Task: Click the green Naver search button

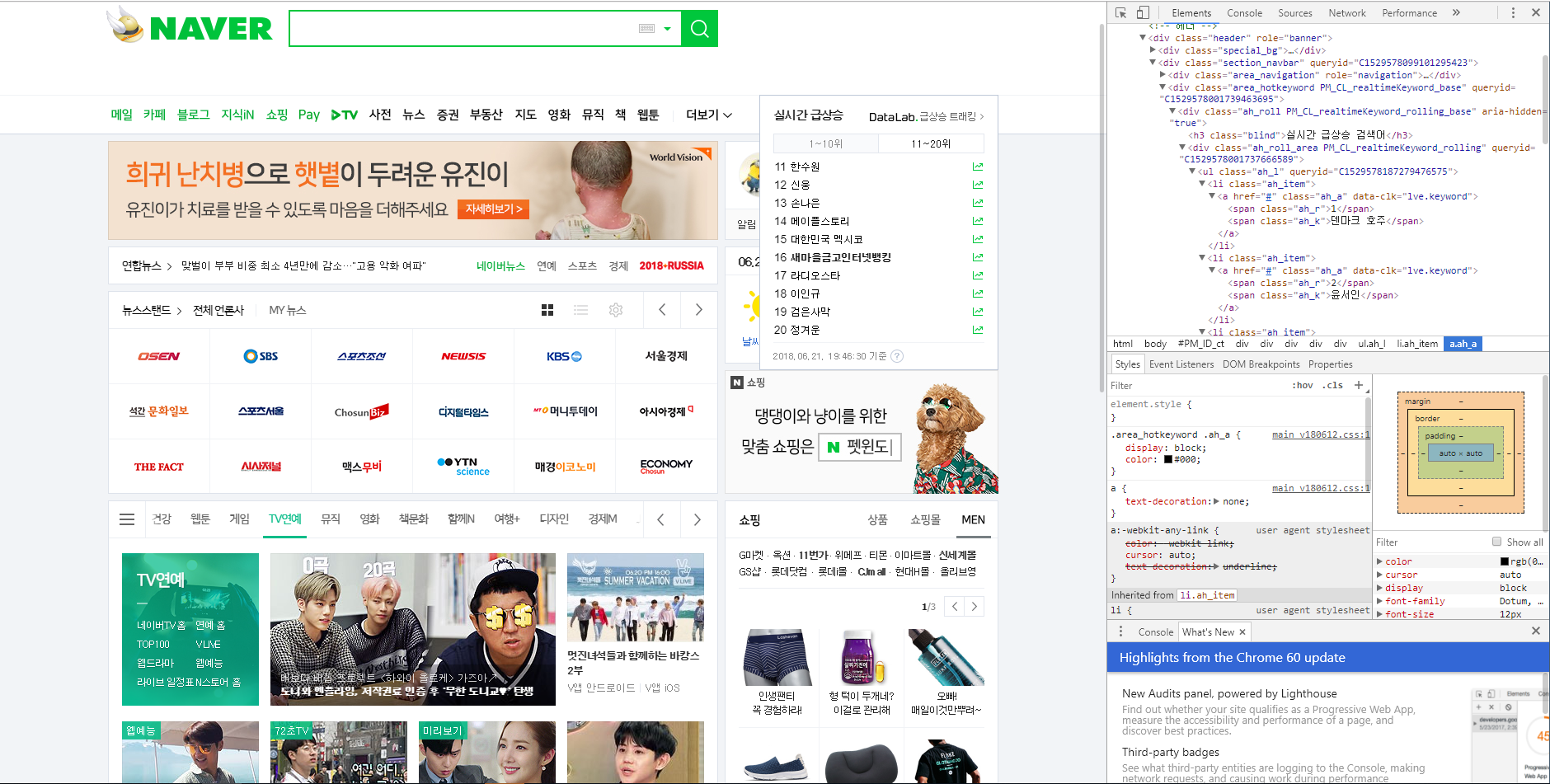Action: [x=699, y=29]
